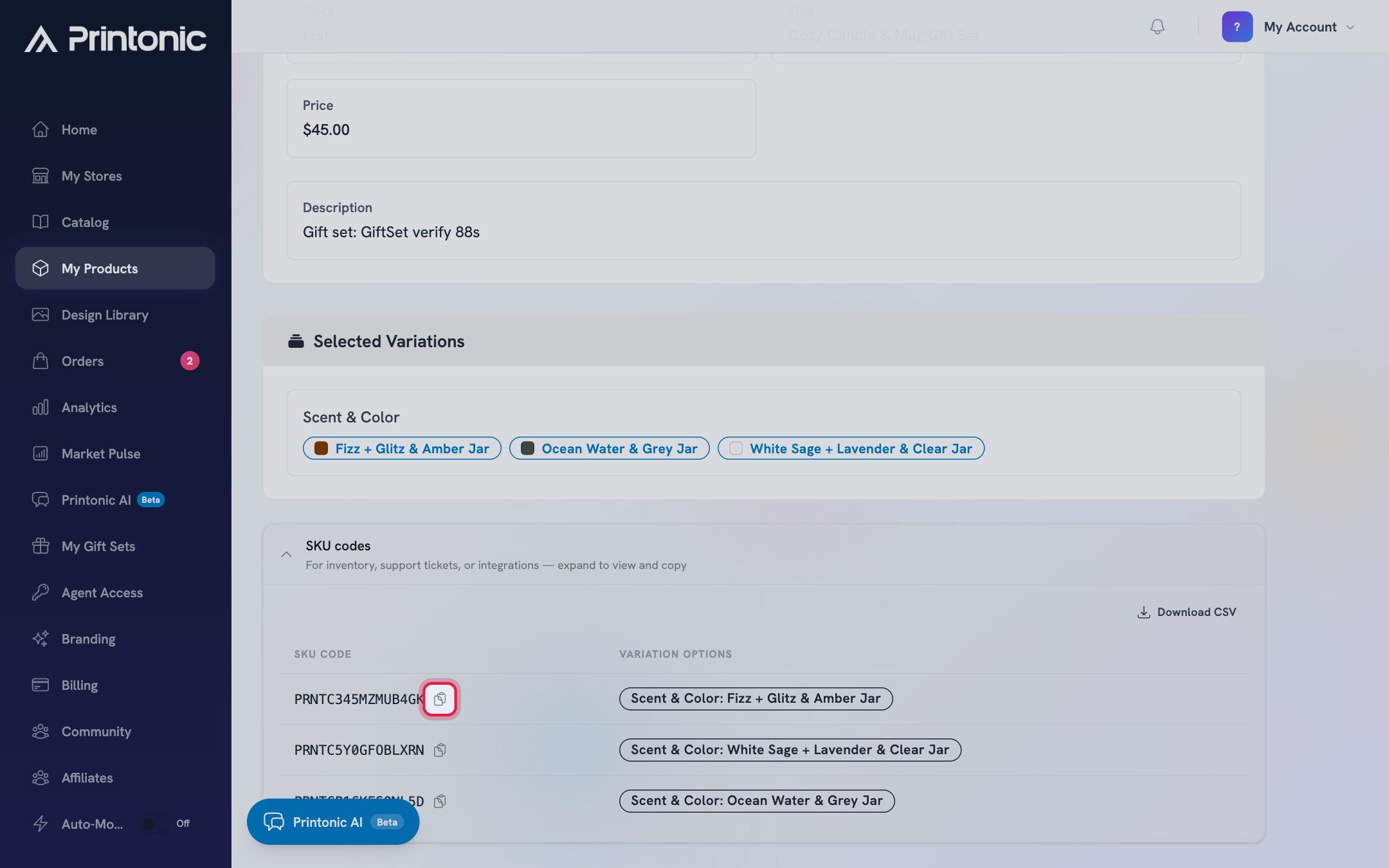Screen dimensions: 1389x868
Task: Click the Market Pulse icon
Action: (x=41, y=454)
